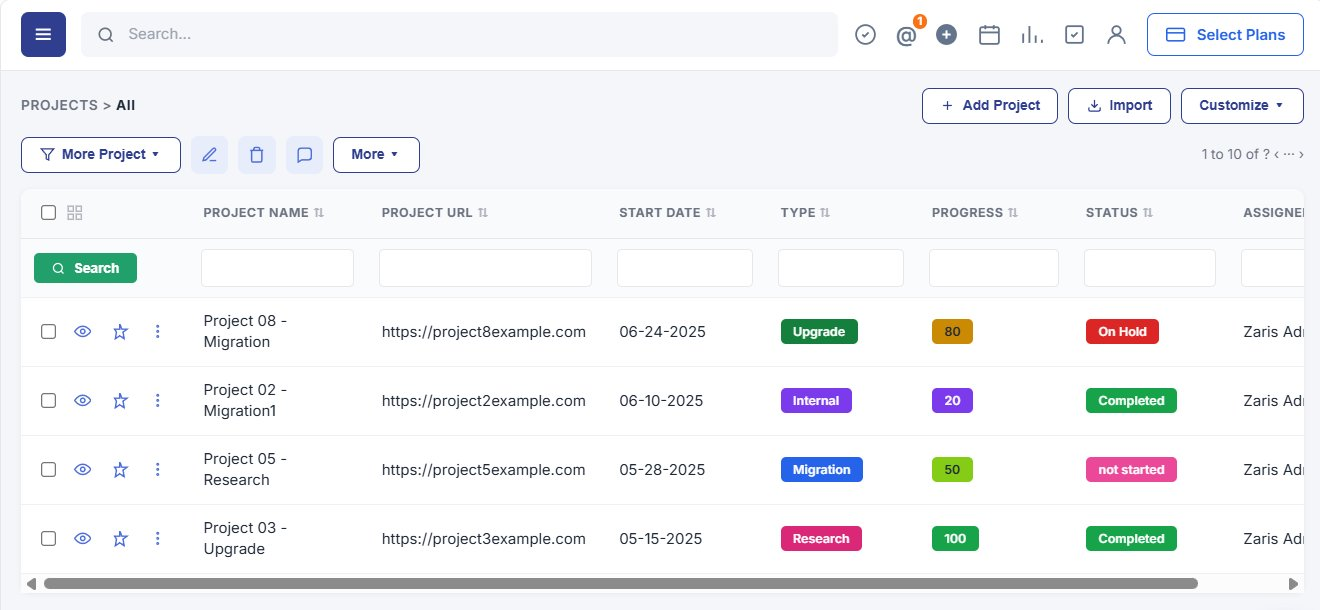The height and width of the screenshot is (610, 1320).
Task: Focus the Project Name filter field
Action: (277, 268)
